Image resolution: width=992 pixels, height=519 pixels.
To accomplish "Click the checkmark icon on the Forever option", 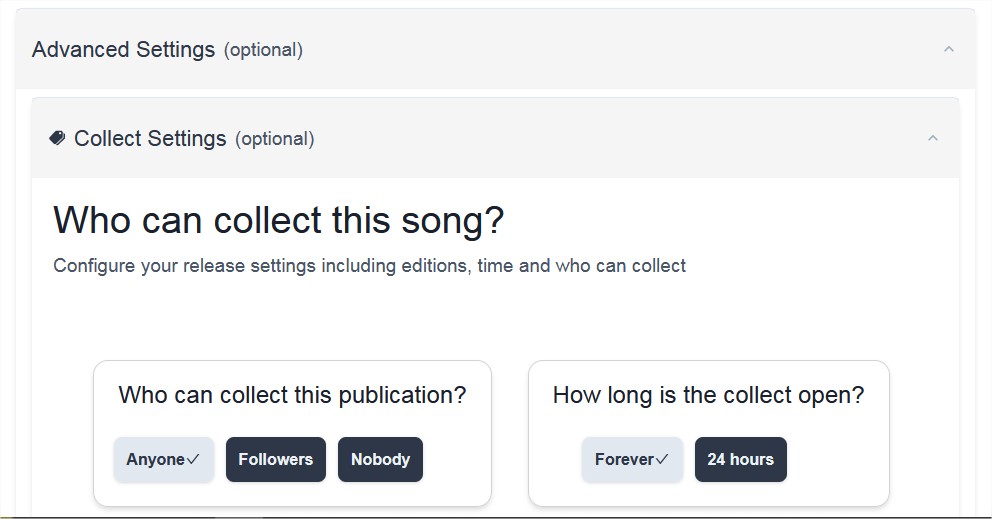I will tap(662, 460).
